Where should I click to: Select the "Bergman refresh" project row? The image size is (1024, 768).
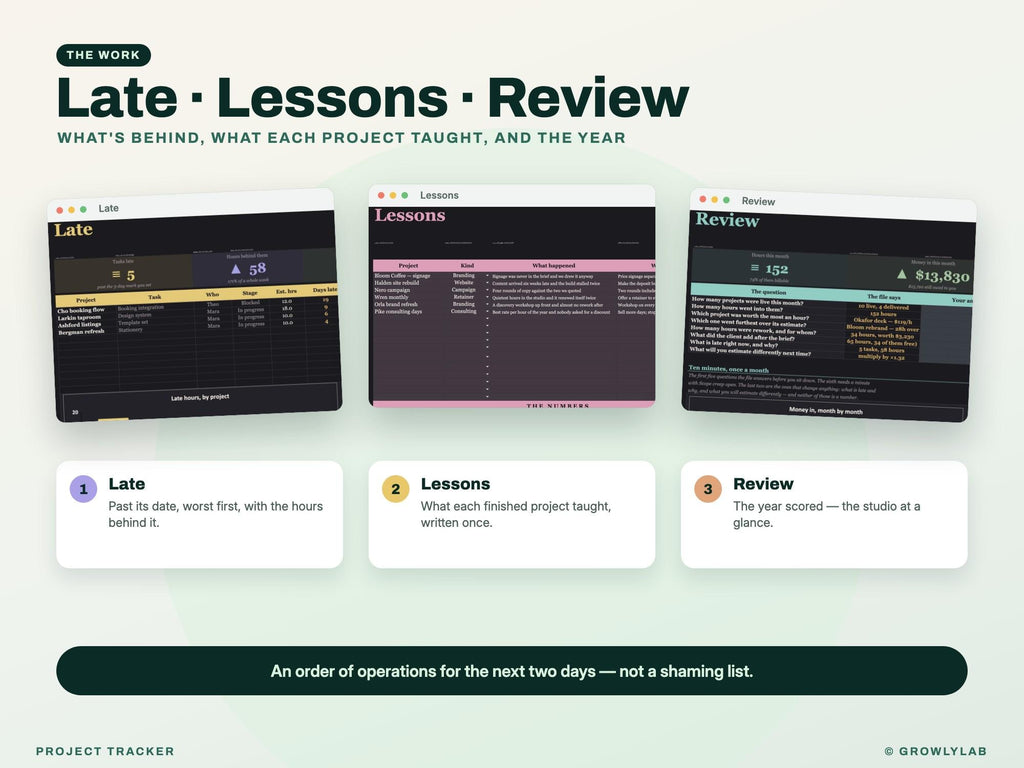(x=197, y=328)
